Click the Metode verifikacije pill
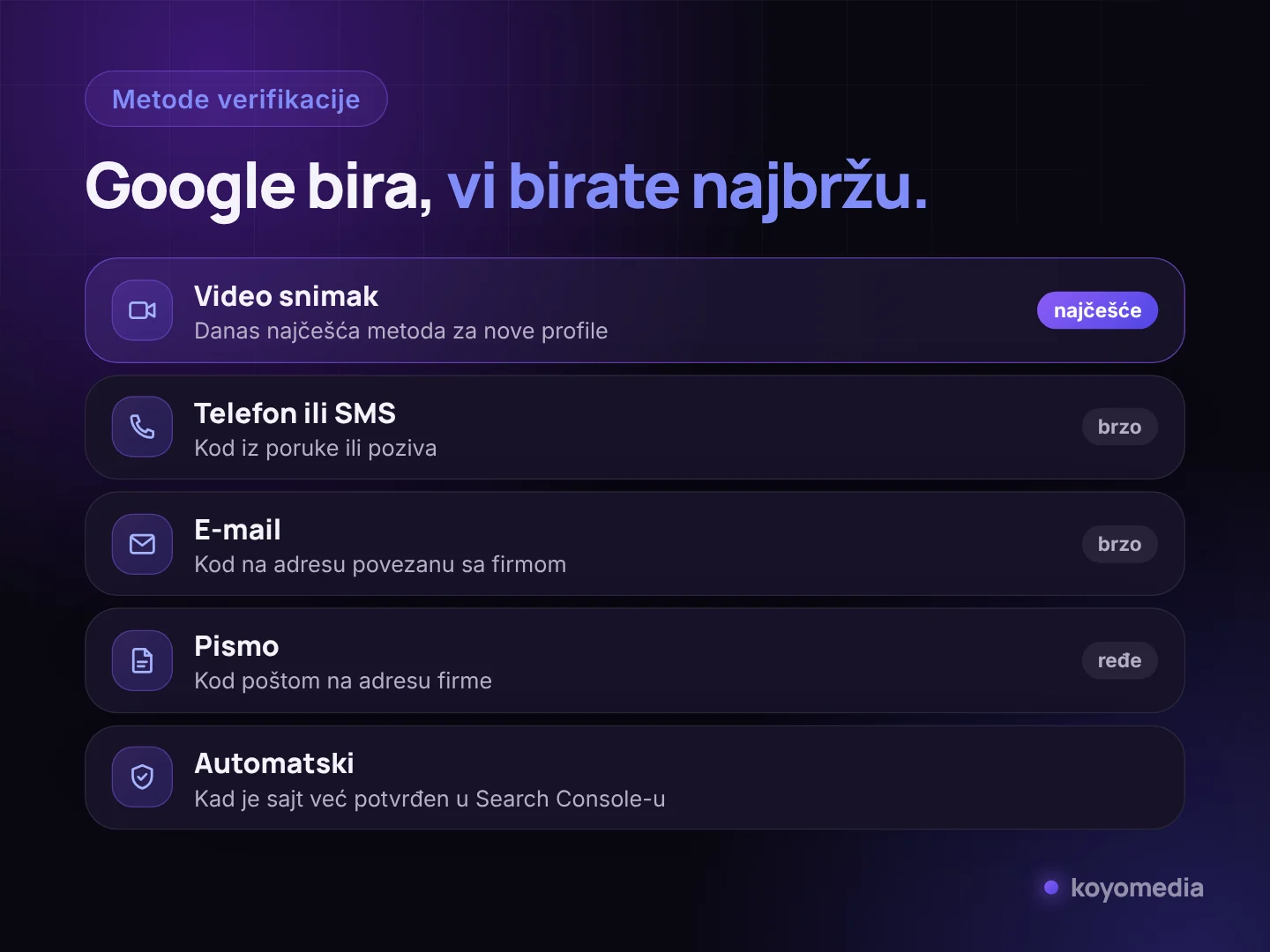This screenshot has height=952, width=1270. click(236, 99)
